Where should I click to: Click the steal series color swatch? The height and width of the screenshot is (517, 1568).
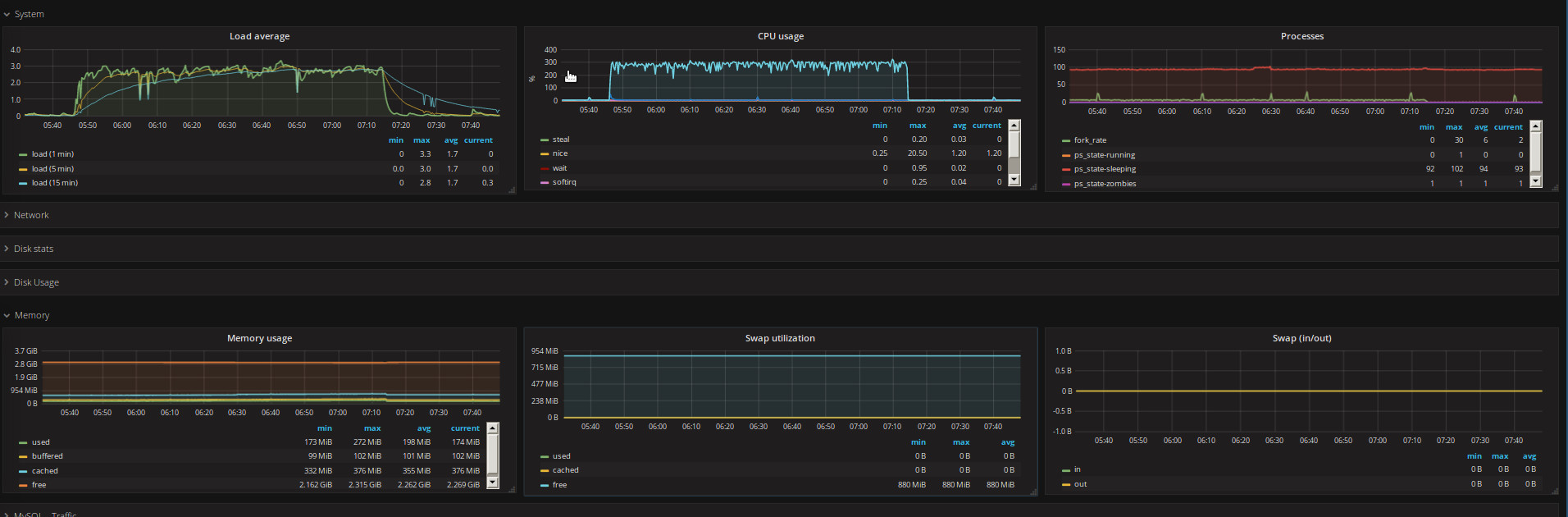coord(545,140)
